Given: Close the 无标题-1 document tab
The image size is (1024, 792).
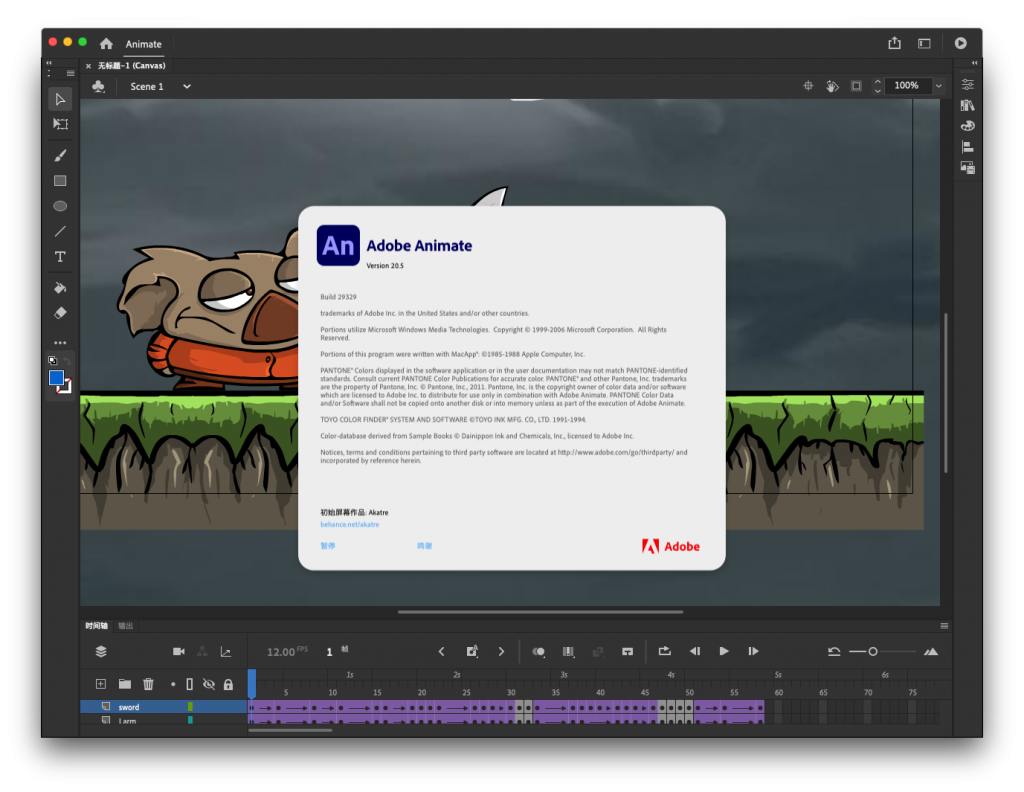Looking at the screenshot, I should (88, 66).
